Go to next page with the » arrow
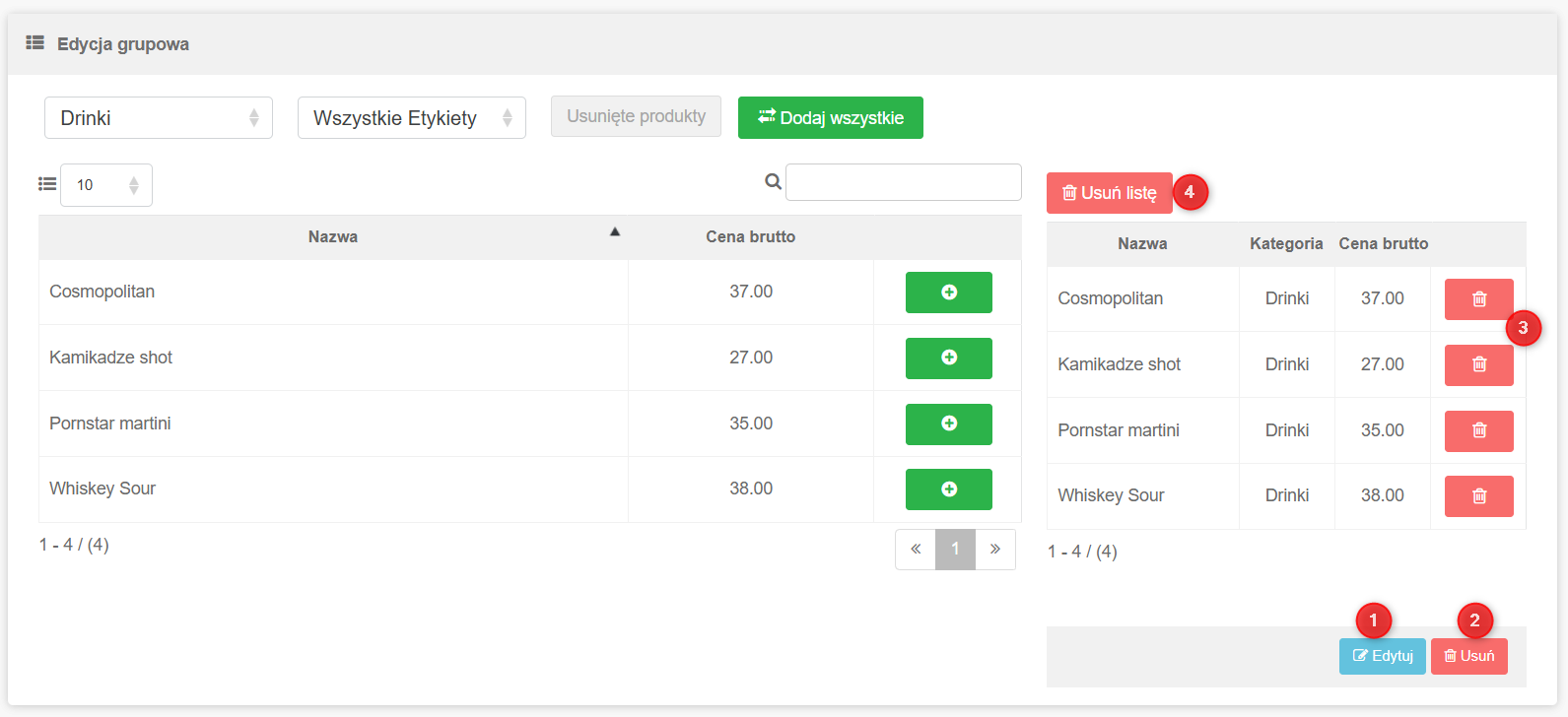This screenshot has height=717, width=1568. click(x=995, y=550)
